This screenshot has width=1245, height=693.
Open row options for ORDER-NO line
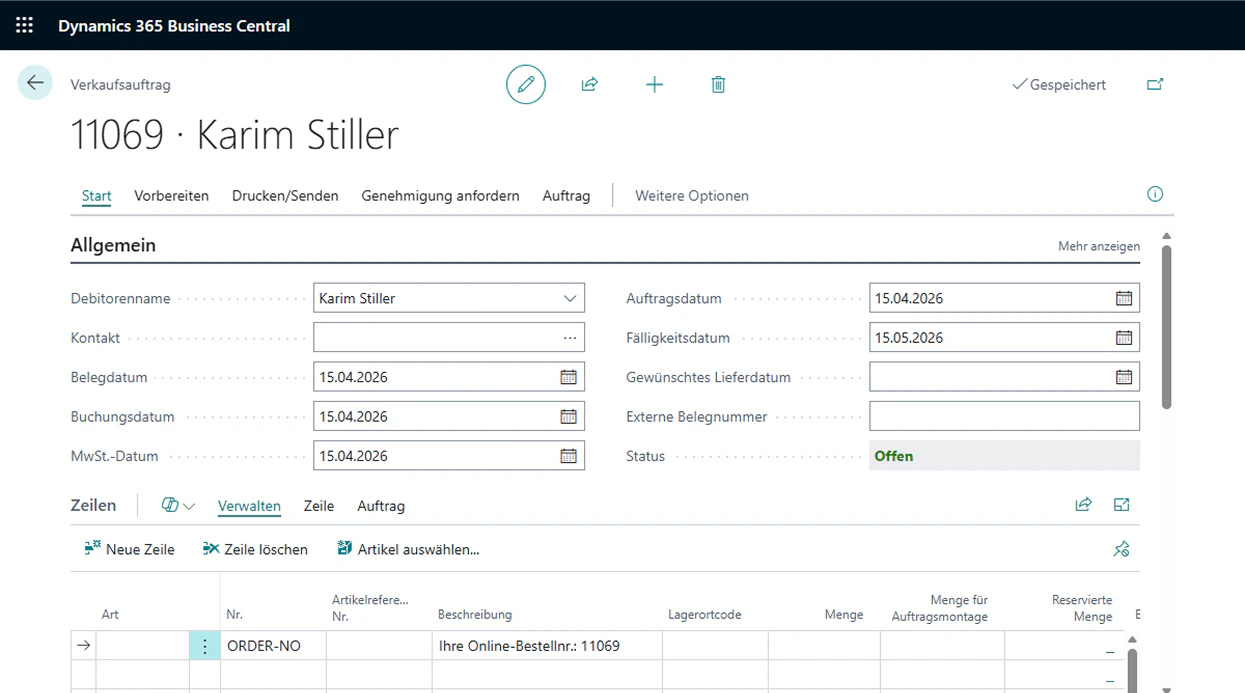(x=205, y=646)
